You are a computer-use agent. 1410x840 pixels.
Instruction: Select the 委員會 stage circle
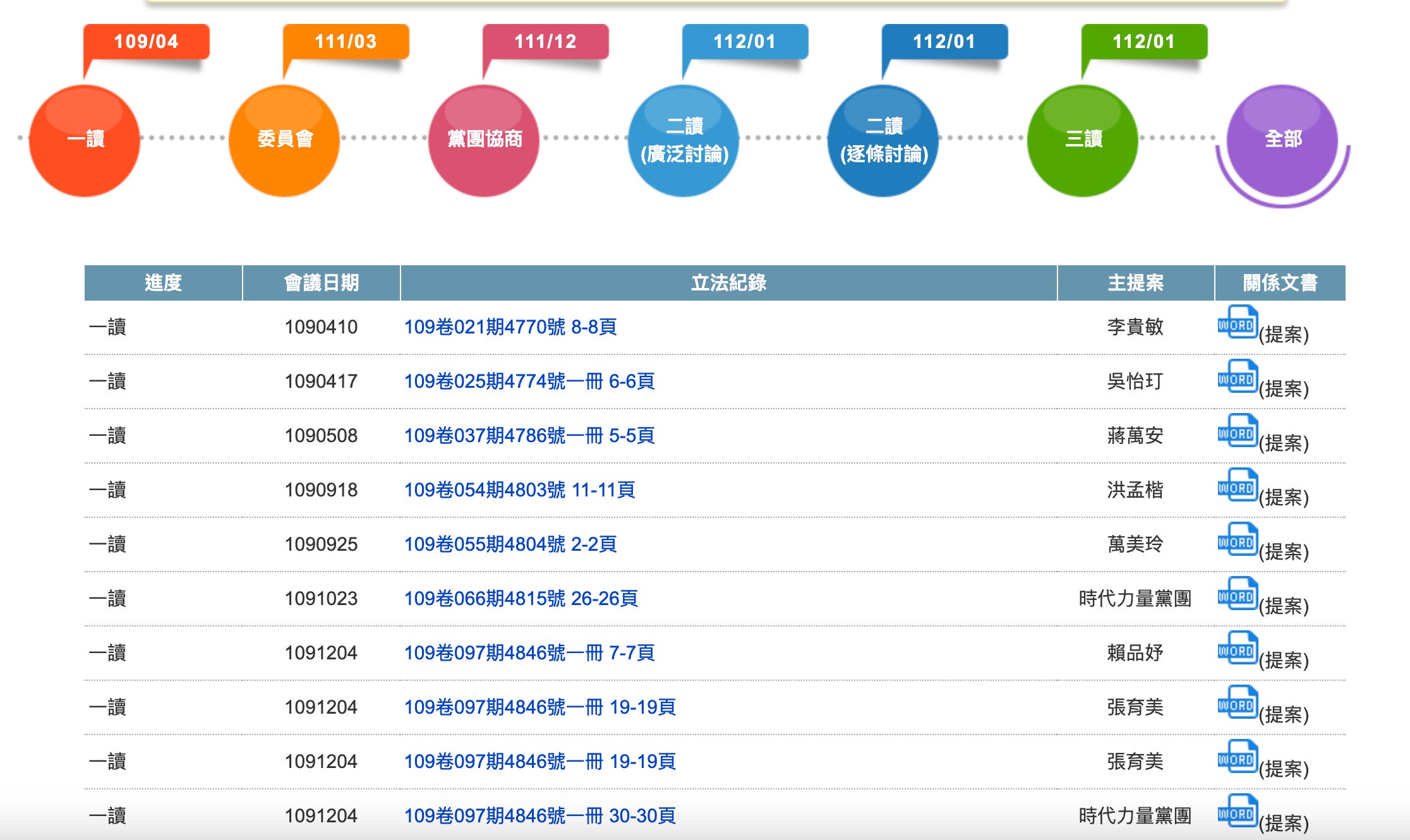284,140
